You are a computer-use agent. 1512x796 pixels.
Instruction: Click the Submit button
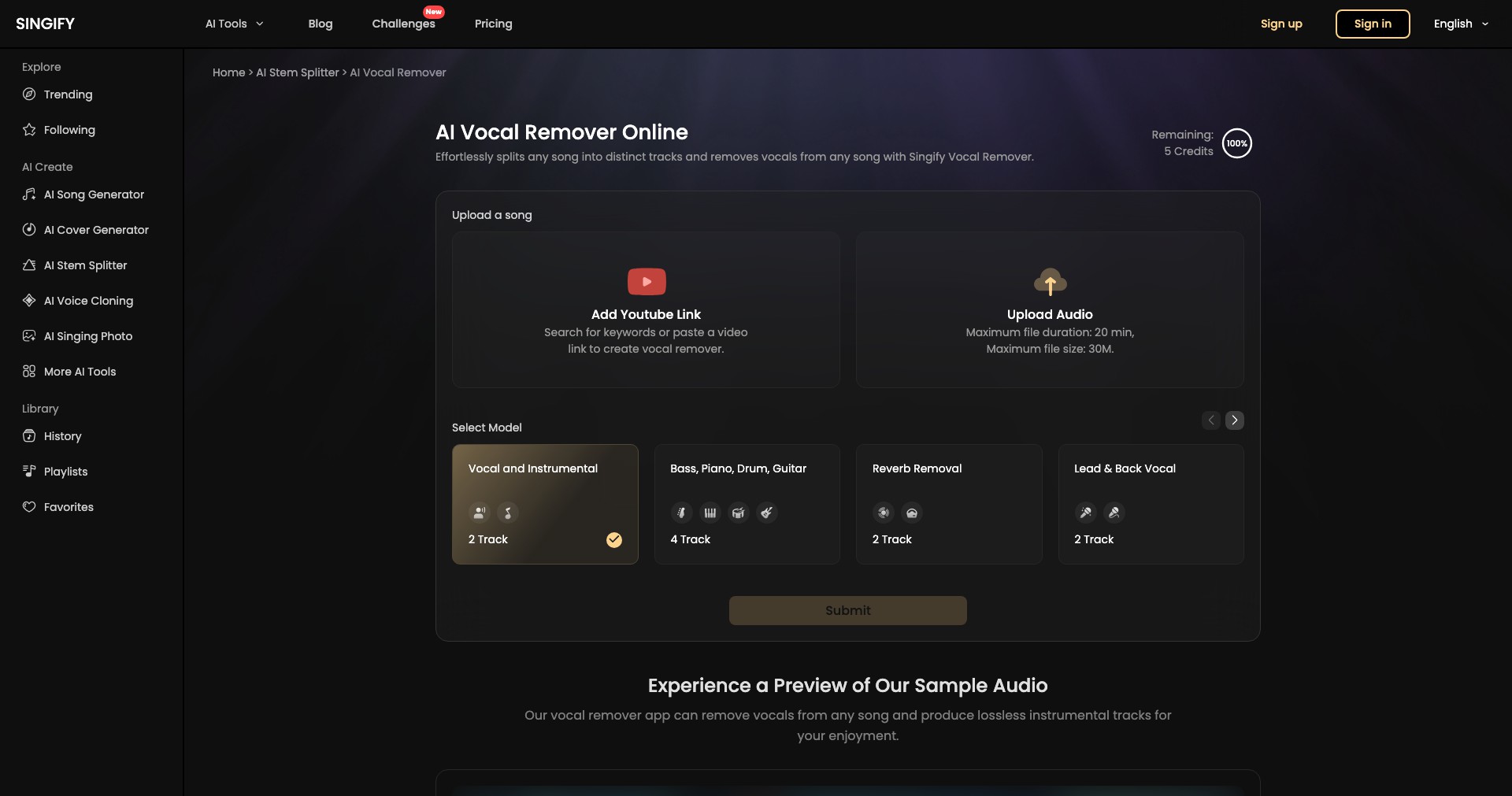click(848, 611)
